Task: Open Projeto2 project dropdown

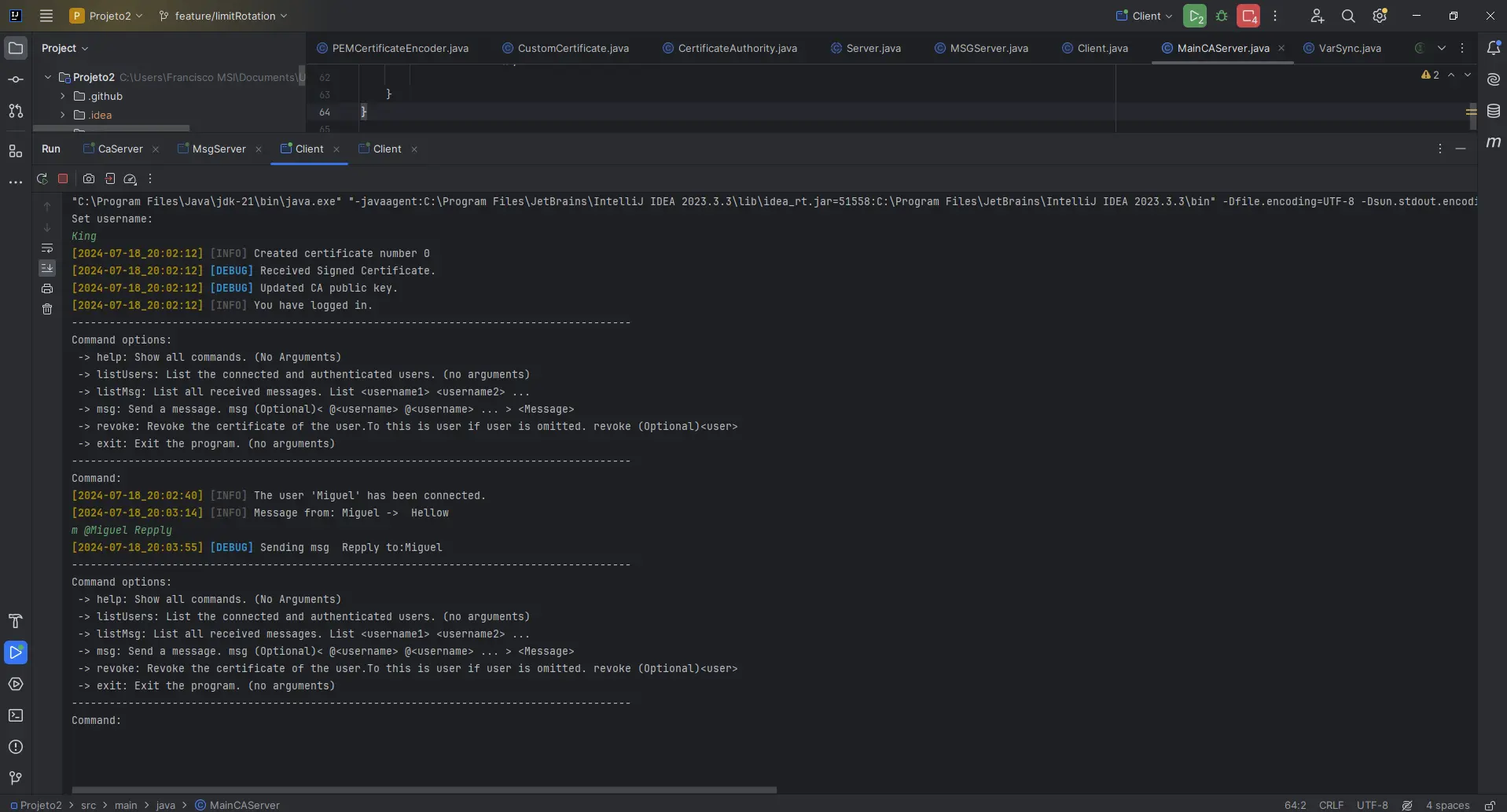Action: [x=106, y=16]
